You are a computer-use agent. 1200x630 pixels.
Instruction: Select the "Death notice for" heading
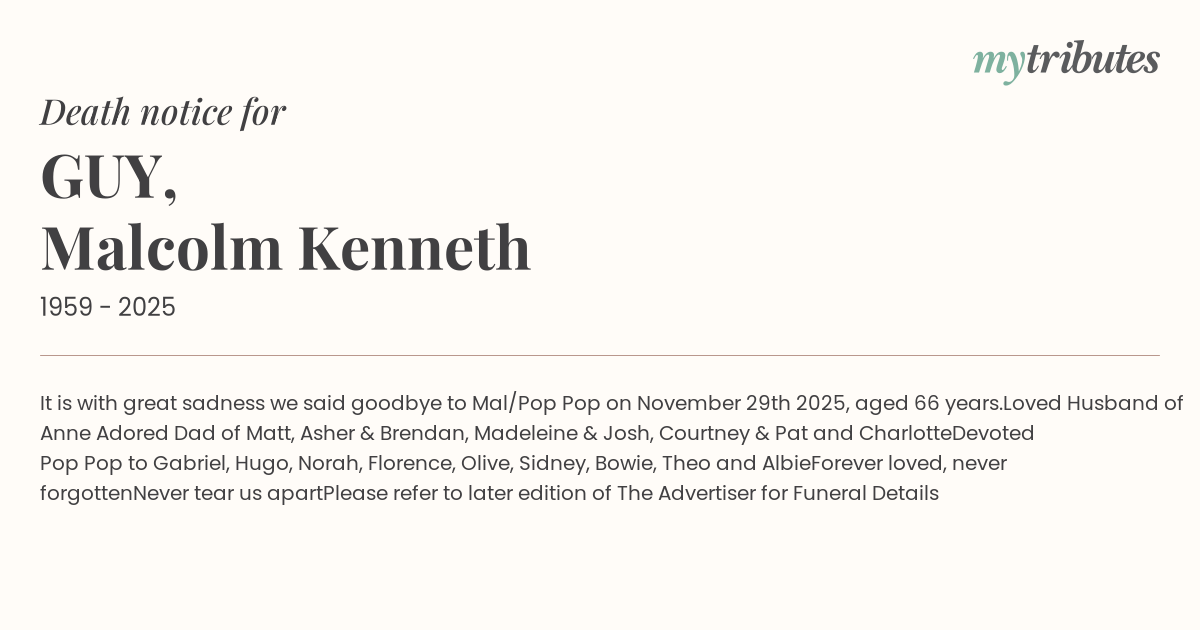pyautogui.click(x=163, y=112)
